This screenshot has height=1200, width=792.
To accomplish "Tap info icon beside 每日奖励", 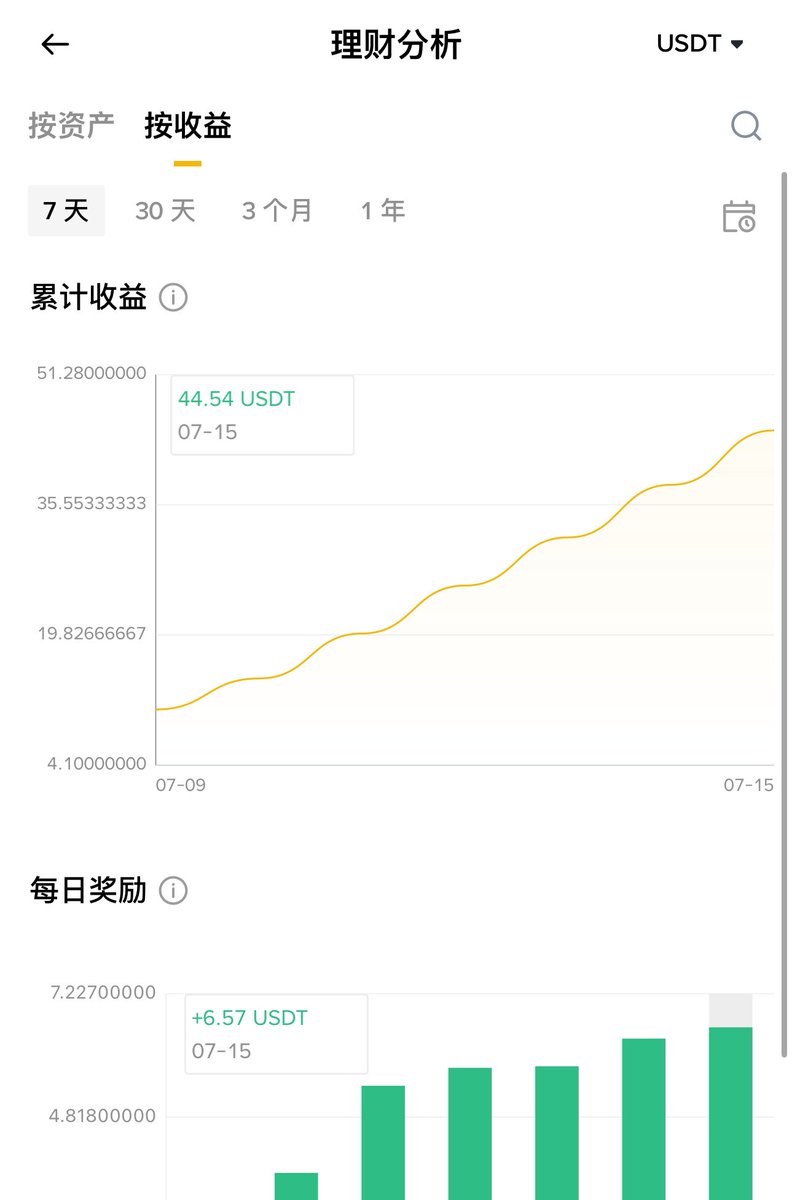I will coord(173,890).
